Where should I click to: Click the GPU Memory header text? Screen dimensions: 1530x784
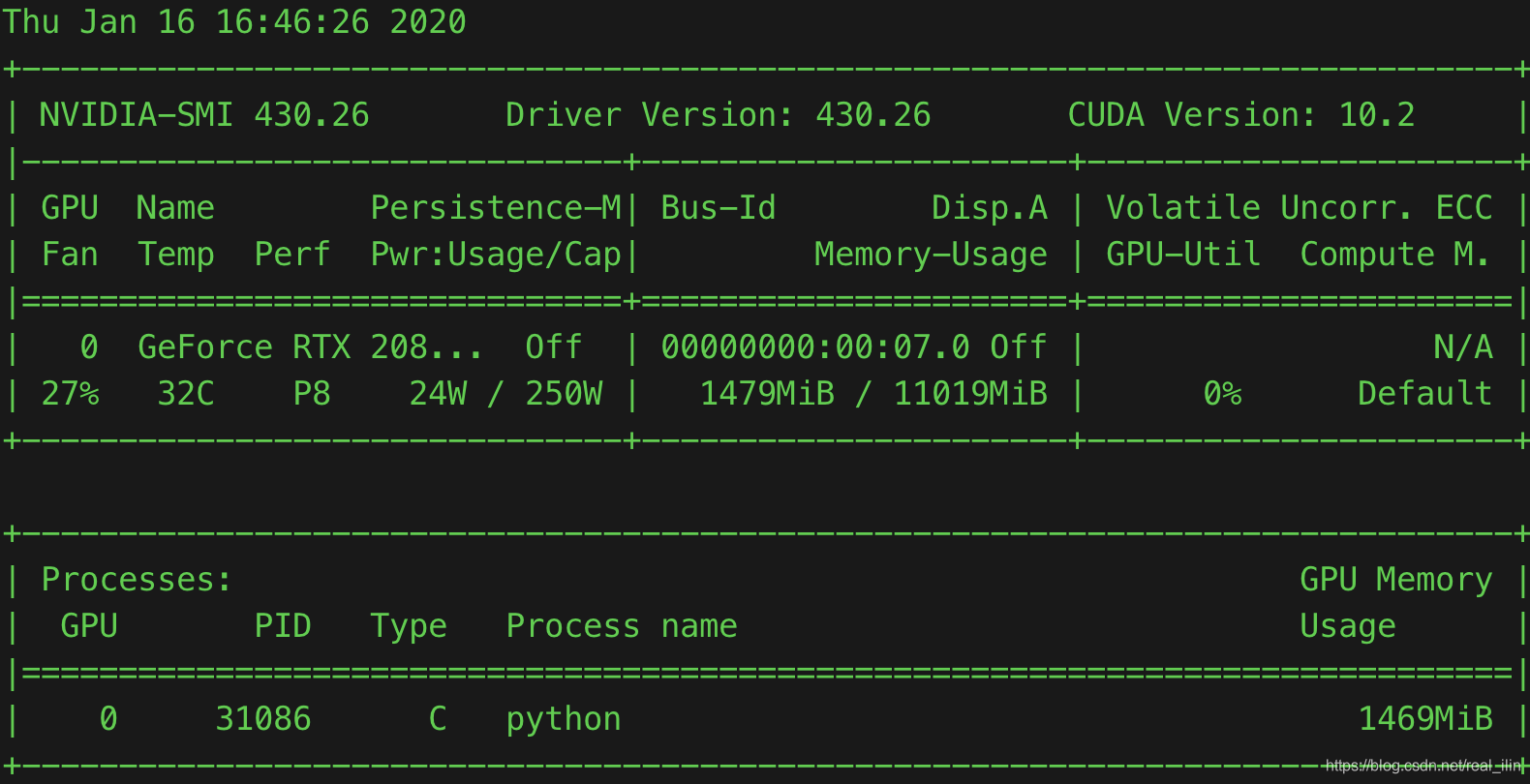(x=1395, y=579)
